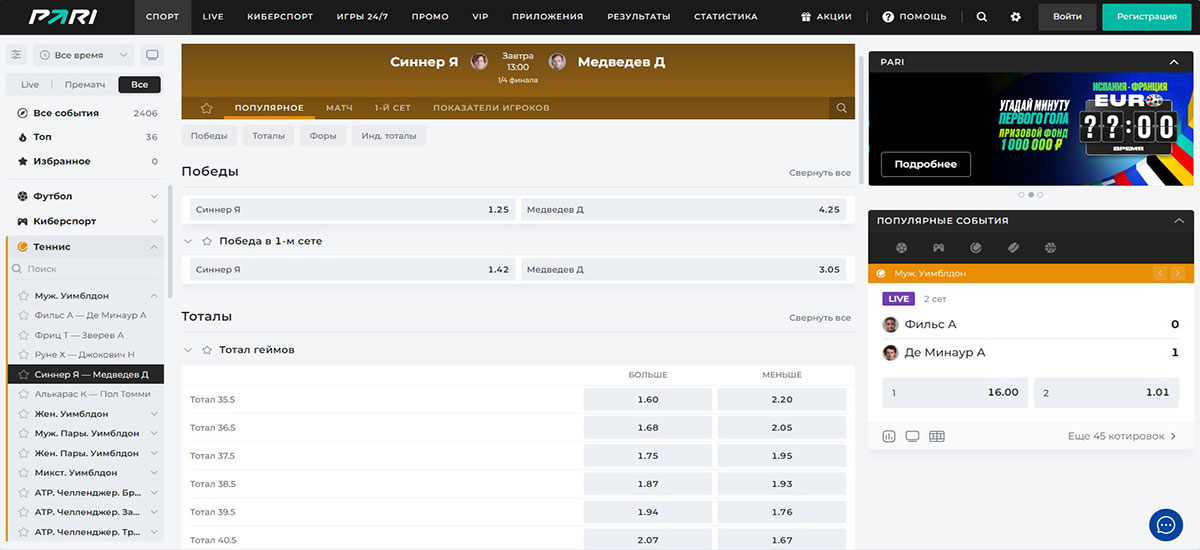Switch to the Матч tab
This screenshot has height=550, width=1200.
339,108
